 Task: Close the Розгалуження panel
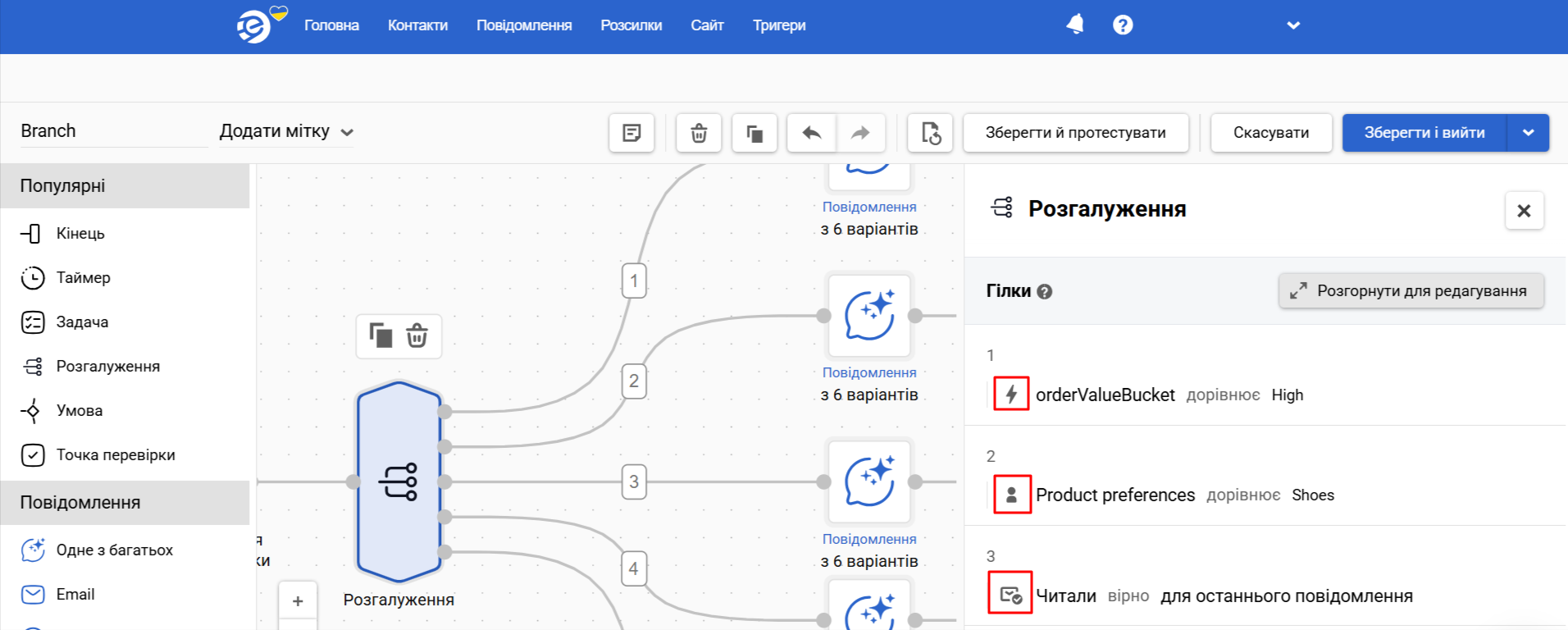pos(1525,211)
